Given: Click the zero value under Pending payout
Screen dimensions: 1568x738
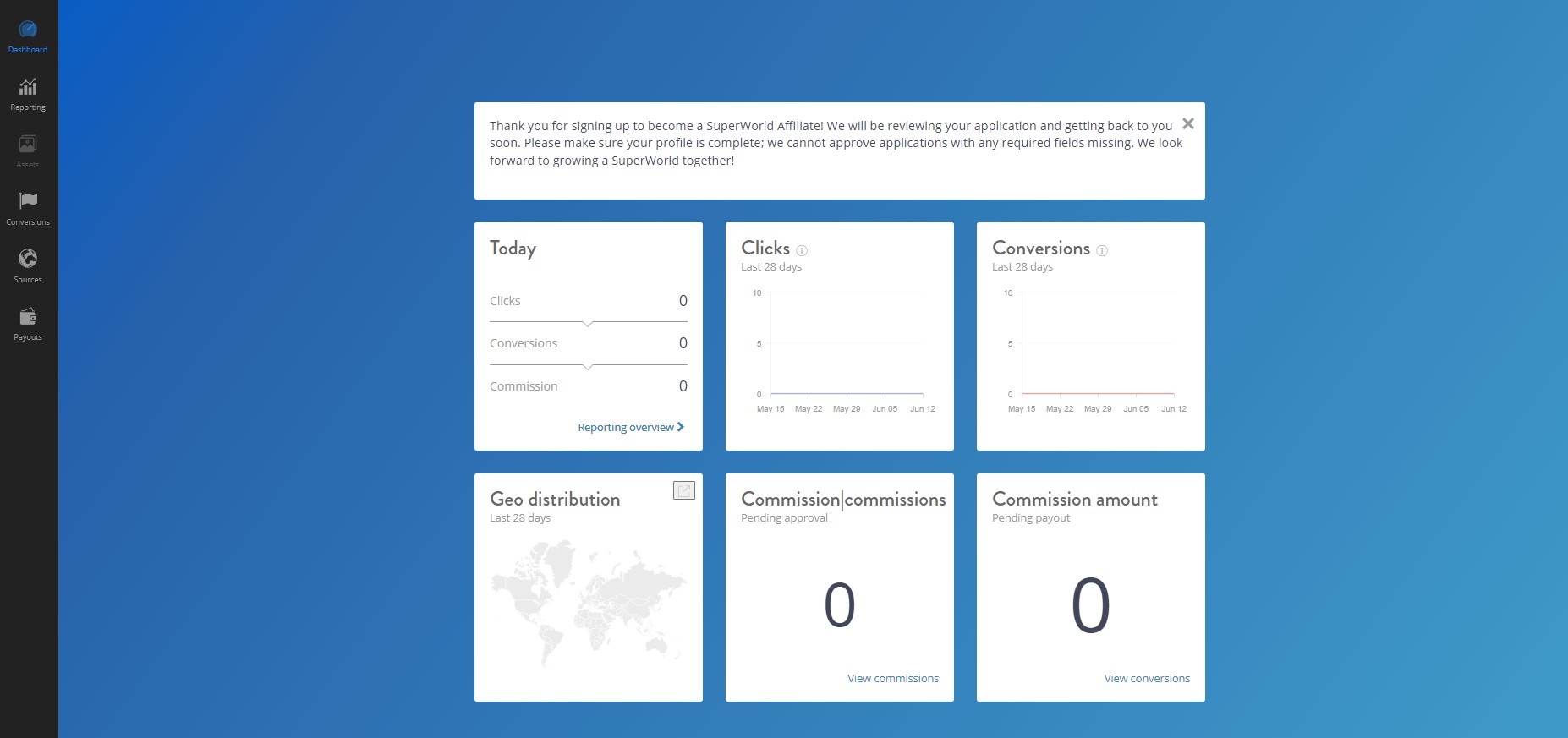Looking at the screenshot, I should pyautogui.click(x=1091, y=605).
